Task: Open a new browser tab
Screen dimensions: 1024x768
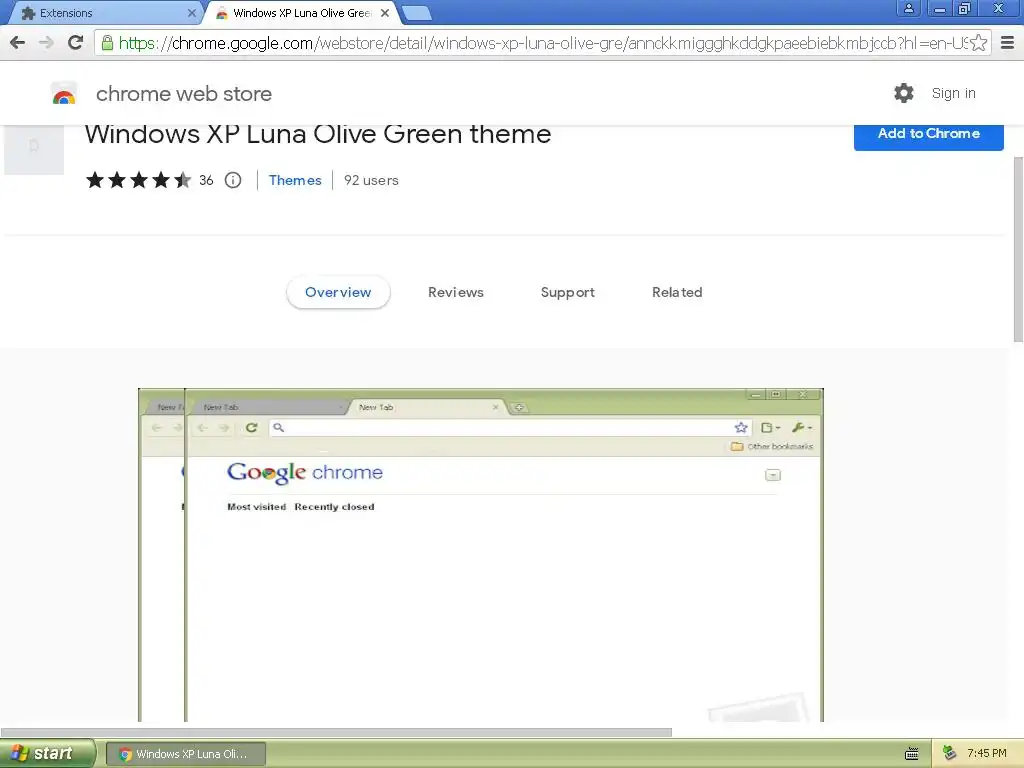Action: pyautogui.click(x=416, y=13)
